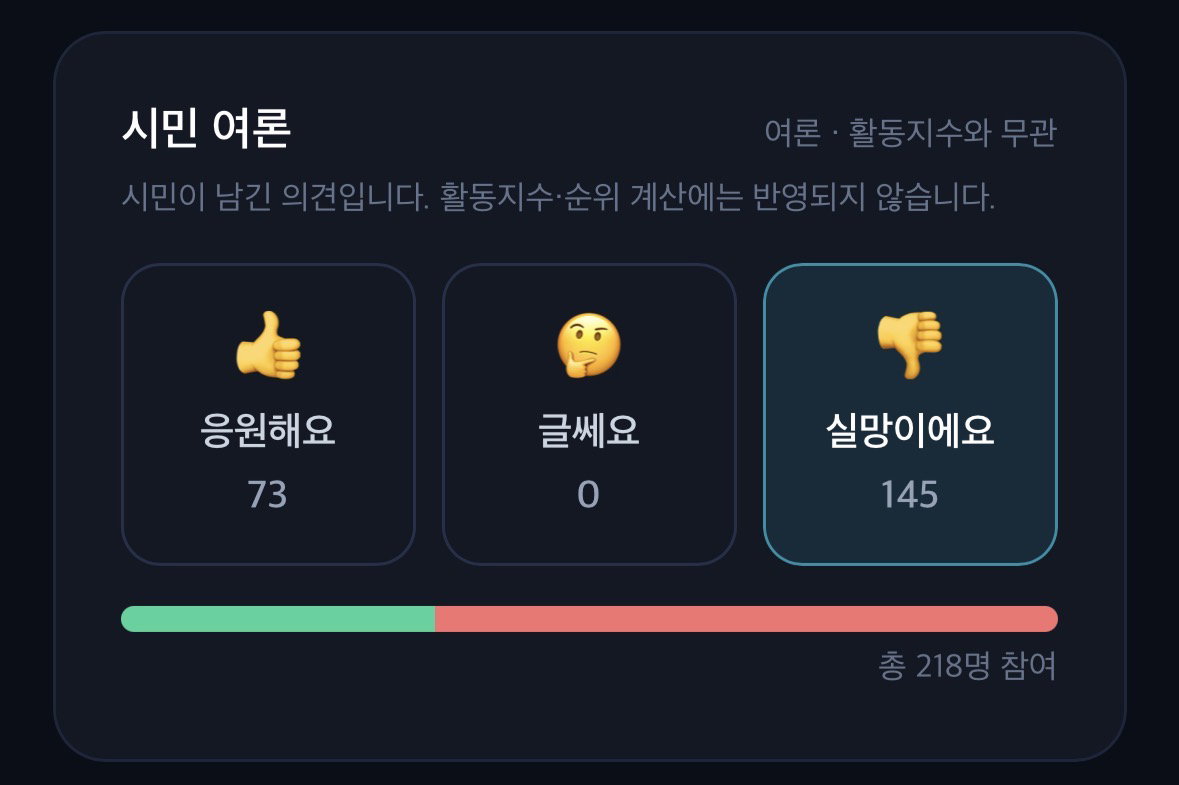
Task: Click the thinking face emoji icon
Action: [589, 345]
